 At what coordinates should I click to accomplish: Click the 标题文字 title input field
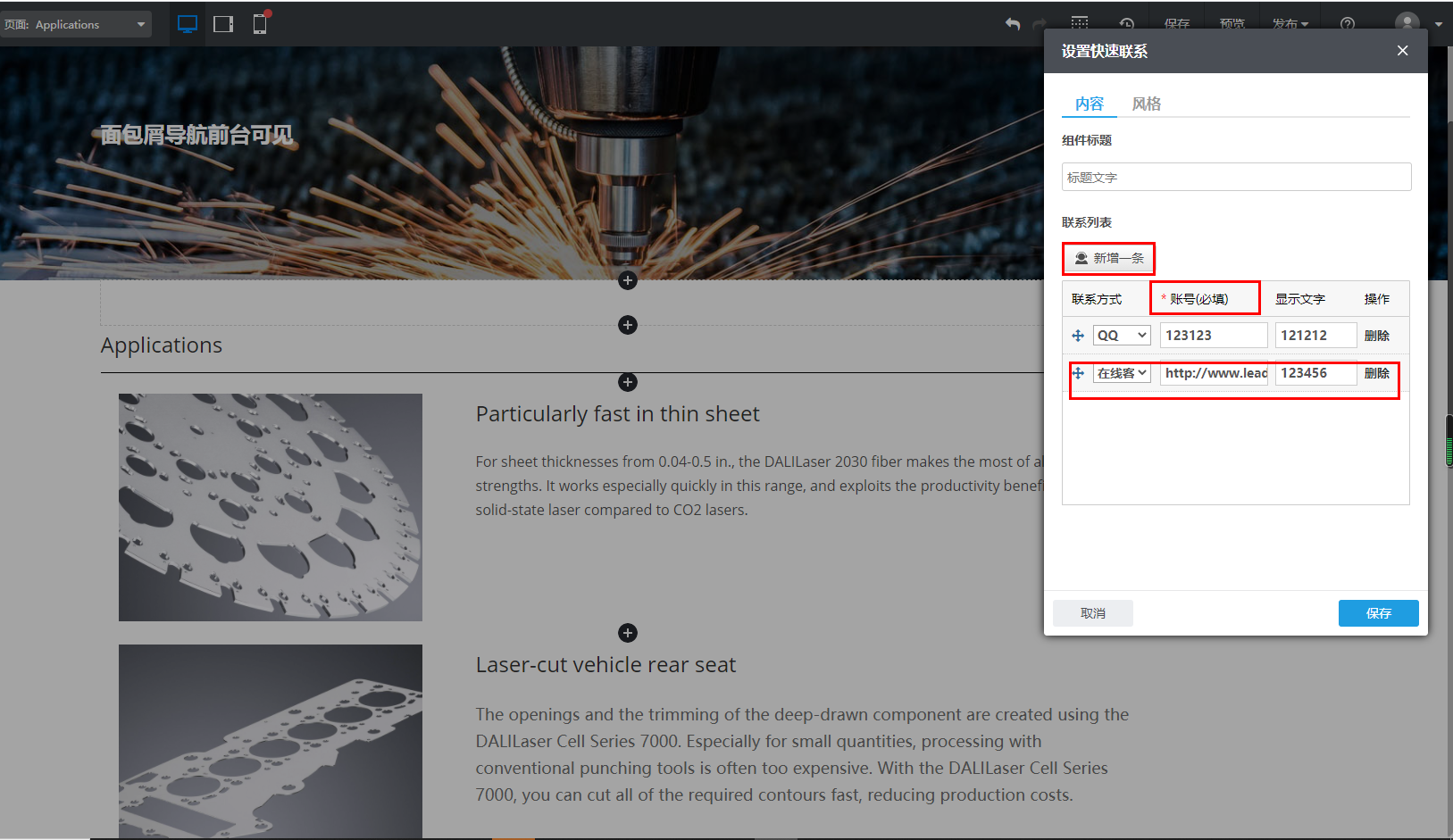pyautogui.click(x=1236, y=177)
